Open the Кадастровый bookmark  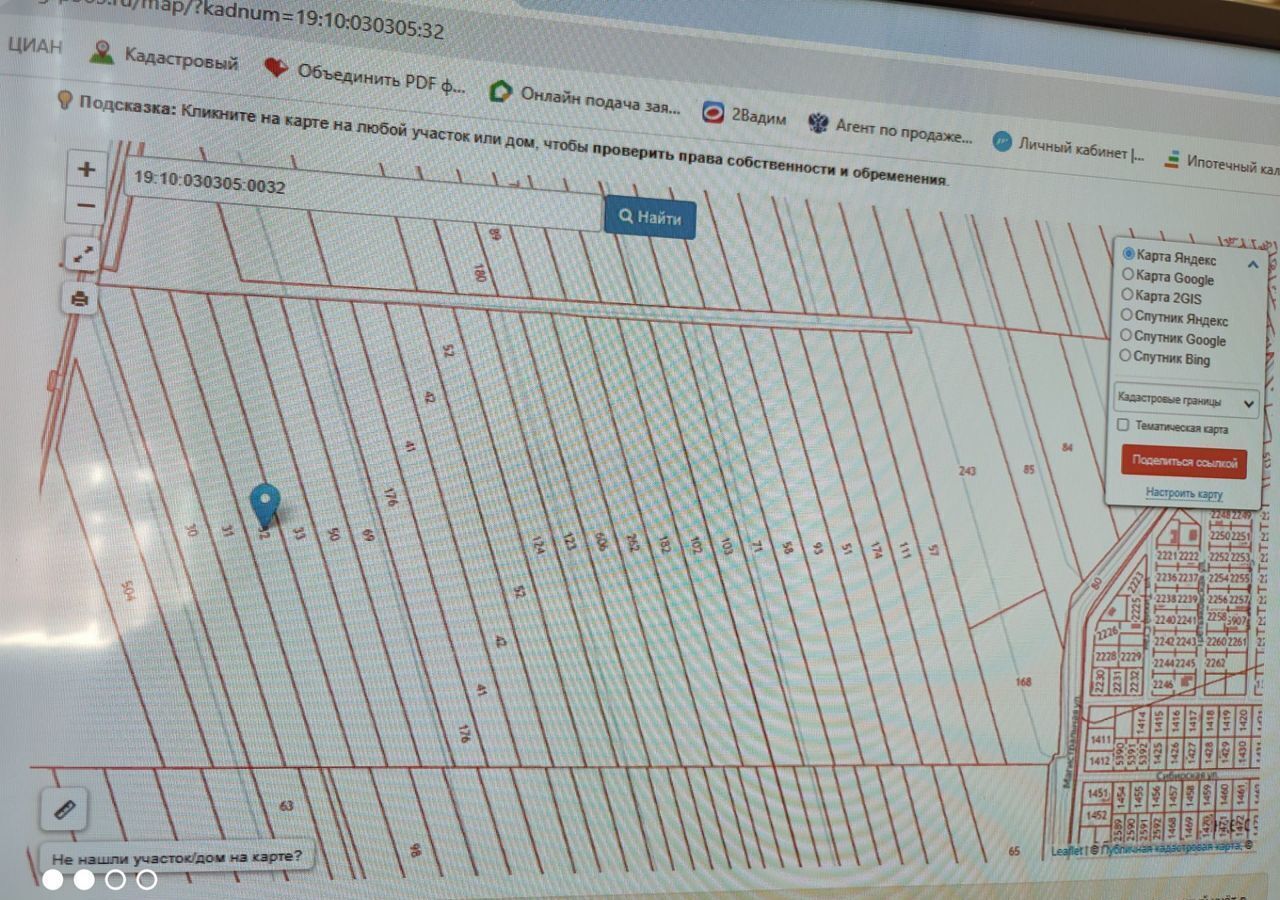pyautogui.click(x=164, y=57)
